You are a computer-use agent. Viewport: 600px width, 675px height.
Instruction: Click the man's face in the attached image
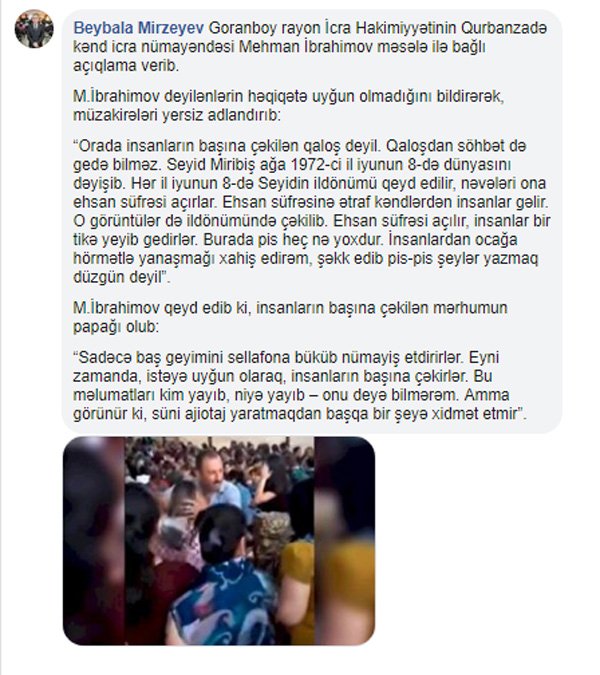click(x=213, y=472)
